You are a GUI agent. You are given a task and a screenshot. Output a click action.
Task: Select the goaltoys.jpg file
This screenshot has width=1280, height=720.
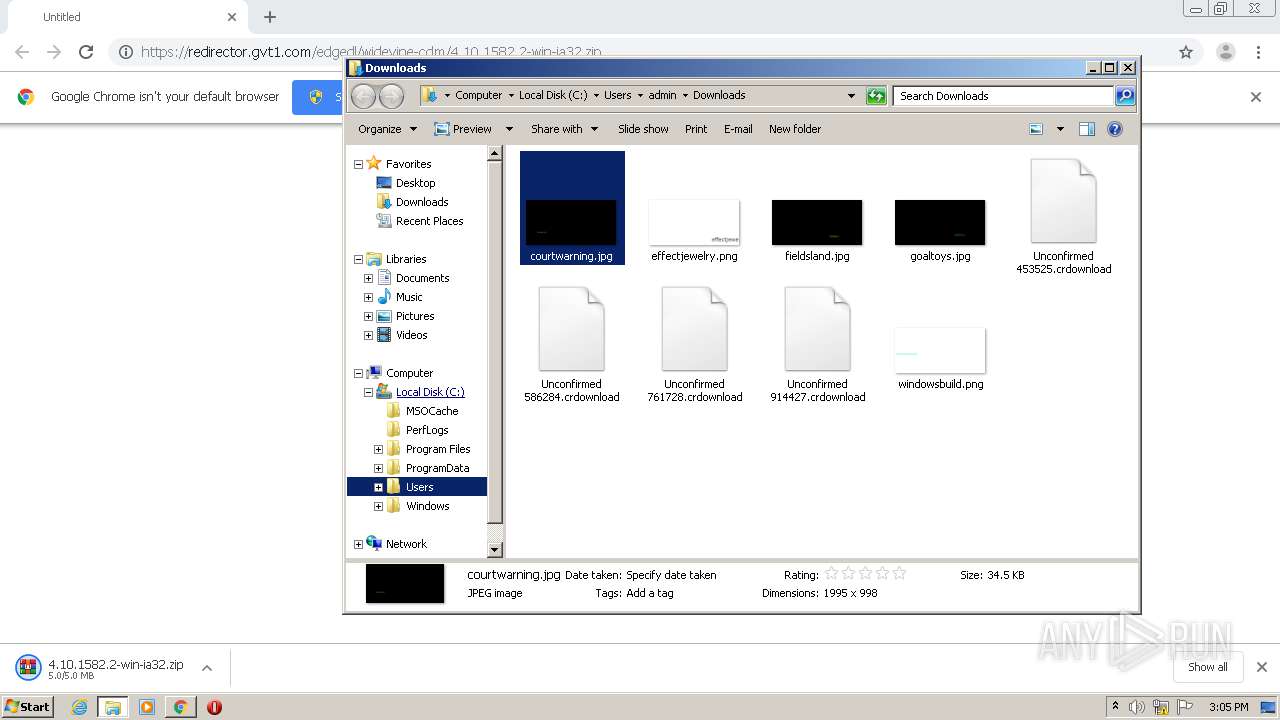940,230
